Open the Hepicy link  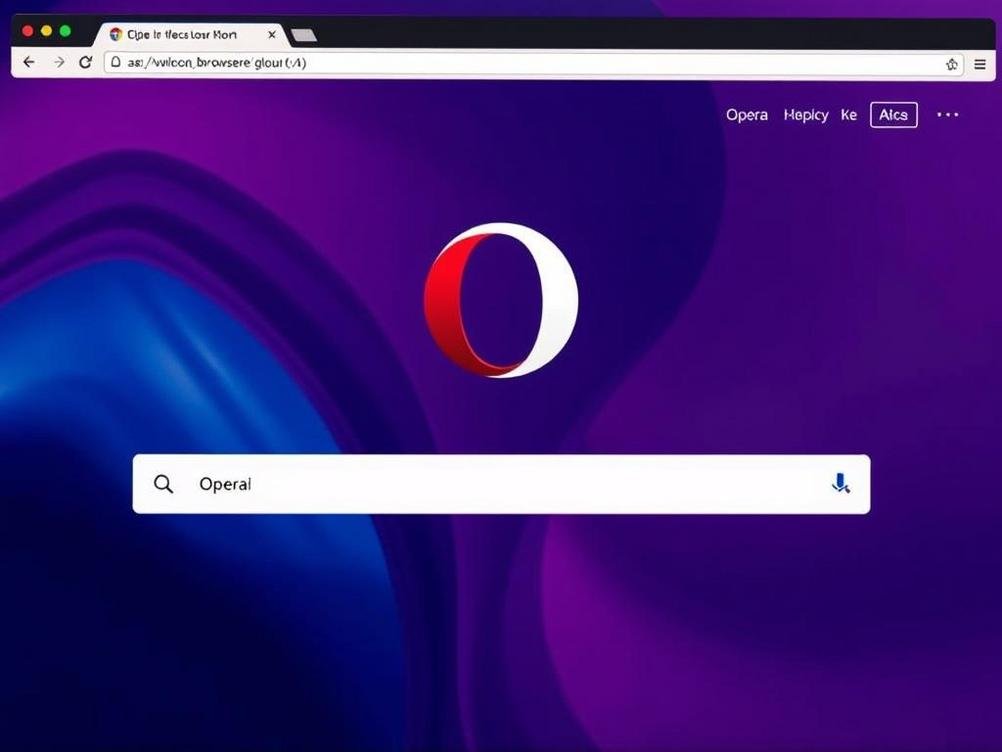click(806, 115)
